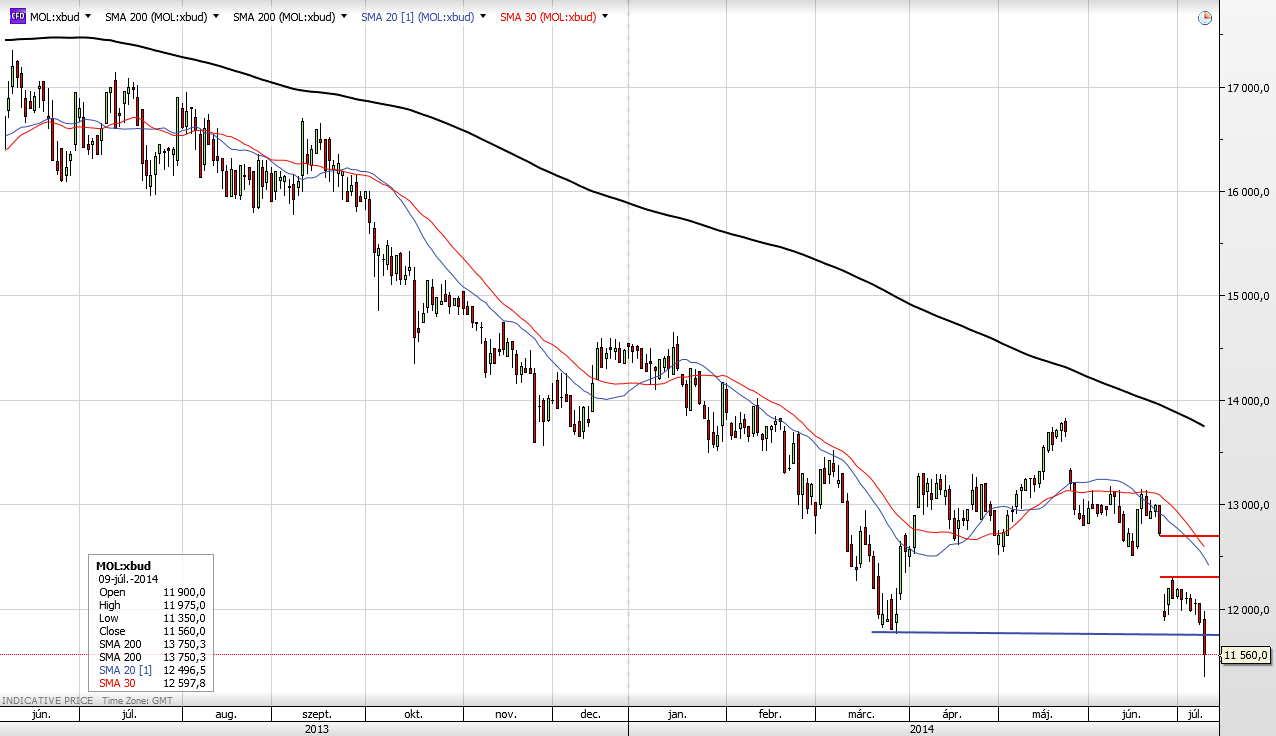Select the lower red horizontal line near 12 300
This screenshot has width=1276, height=736.
(1190, 577)
